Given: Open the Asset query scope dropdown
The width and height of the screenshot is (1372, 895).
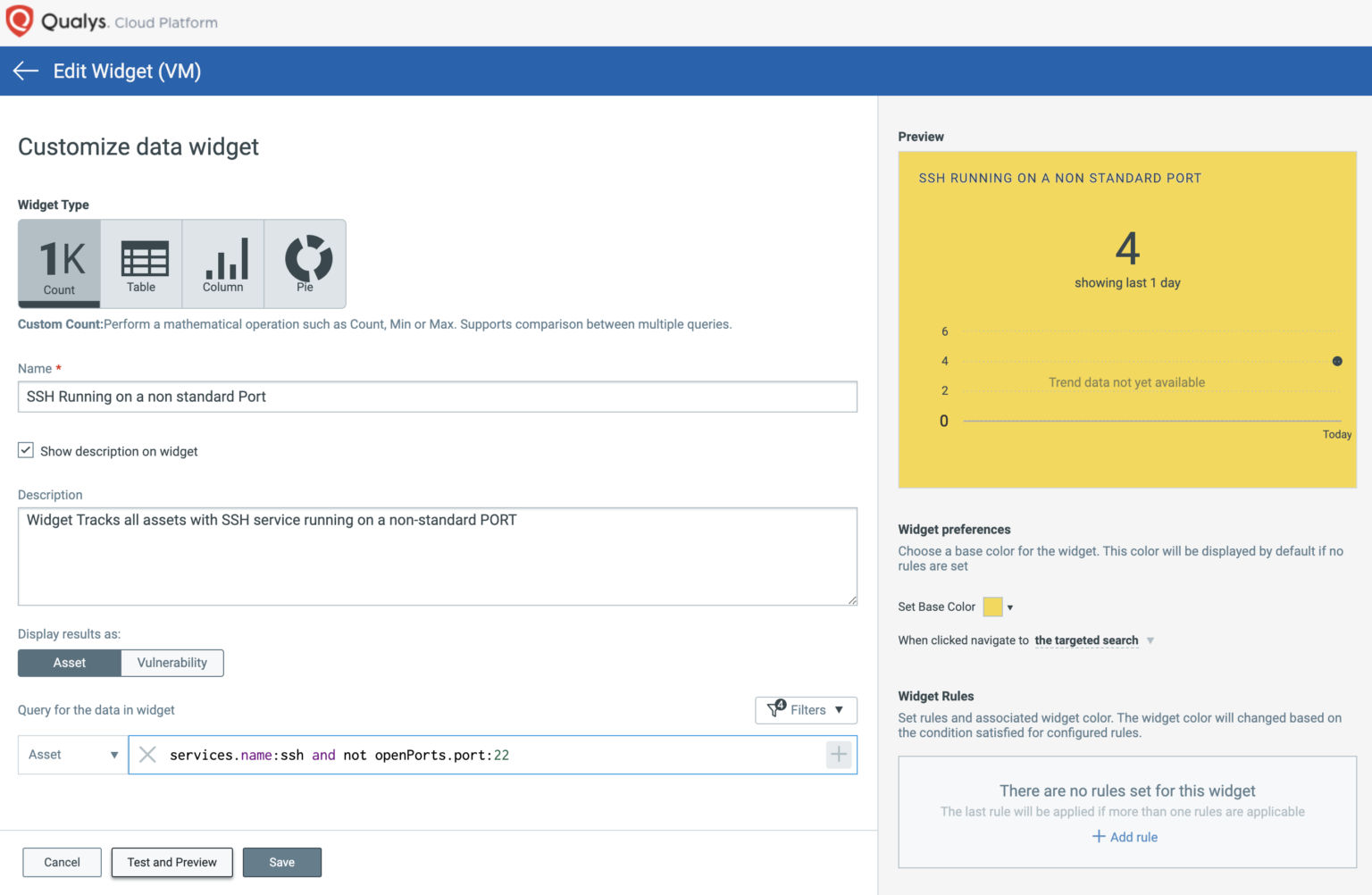Looking at the screenshot, I should click(71, 755).
